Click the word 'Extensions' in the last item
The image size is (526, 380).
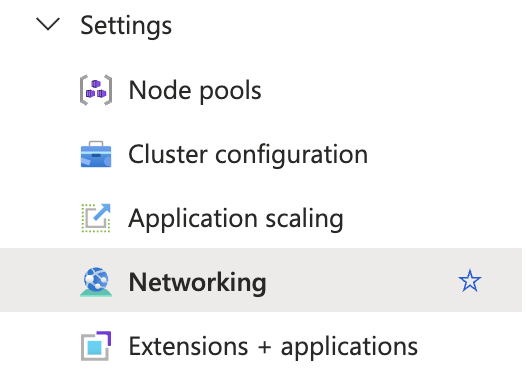[x=188, y=346]
